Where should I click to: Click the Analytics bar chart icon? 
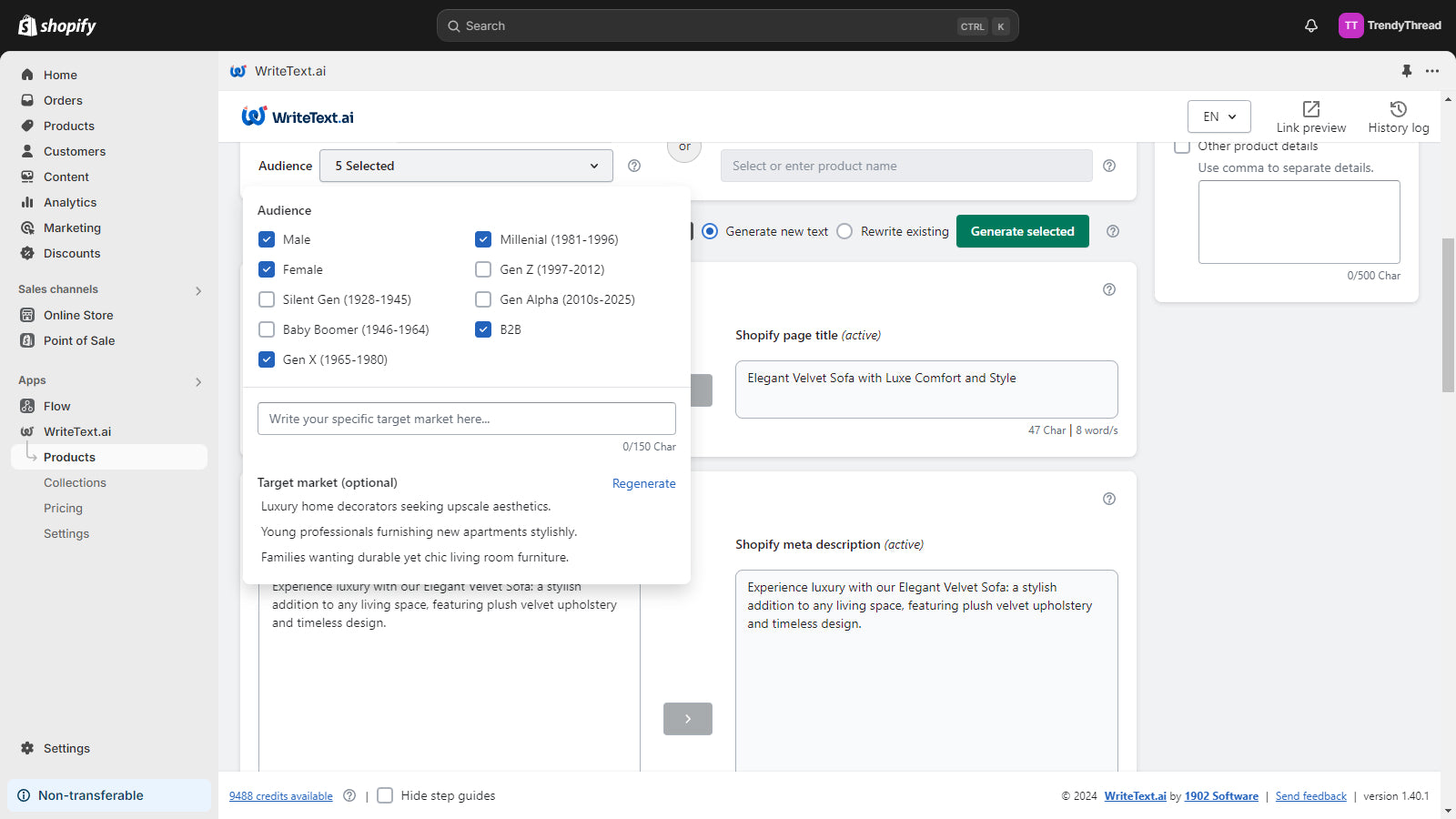tap(27, 202)
